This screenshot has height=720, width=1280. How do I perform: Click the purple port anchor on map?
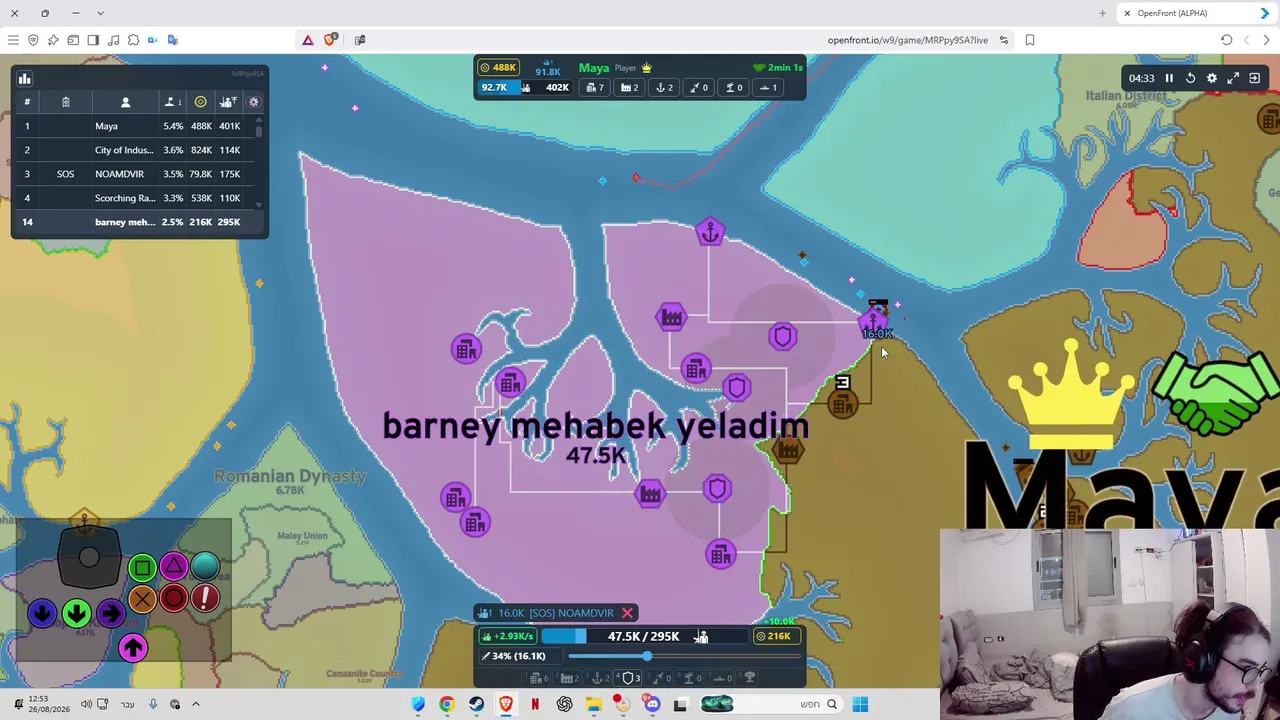[x=710, y=233]
